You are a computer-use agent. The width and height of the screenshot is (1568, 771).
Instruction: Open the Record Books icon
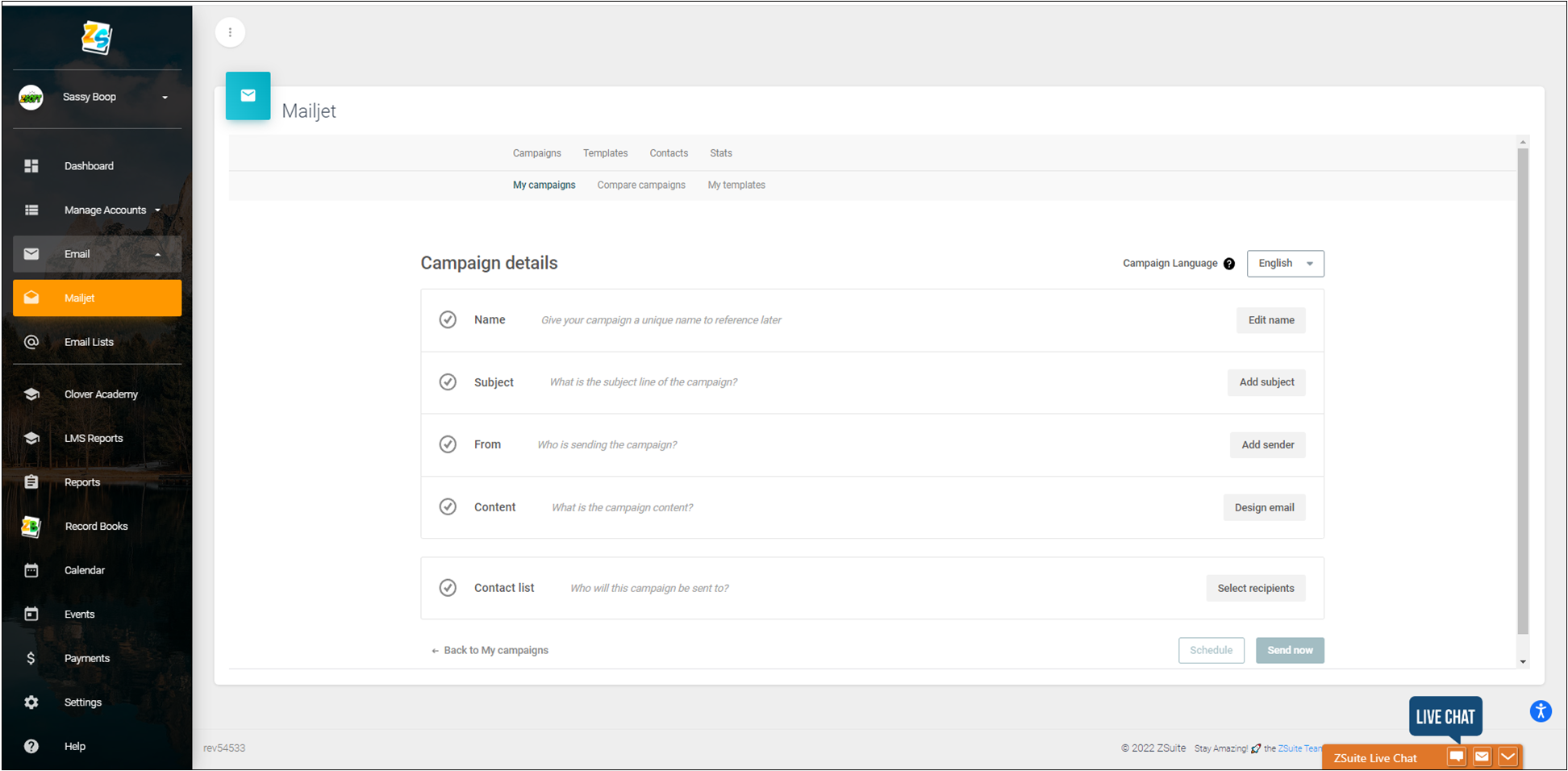coord(31,527)
